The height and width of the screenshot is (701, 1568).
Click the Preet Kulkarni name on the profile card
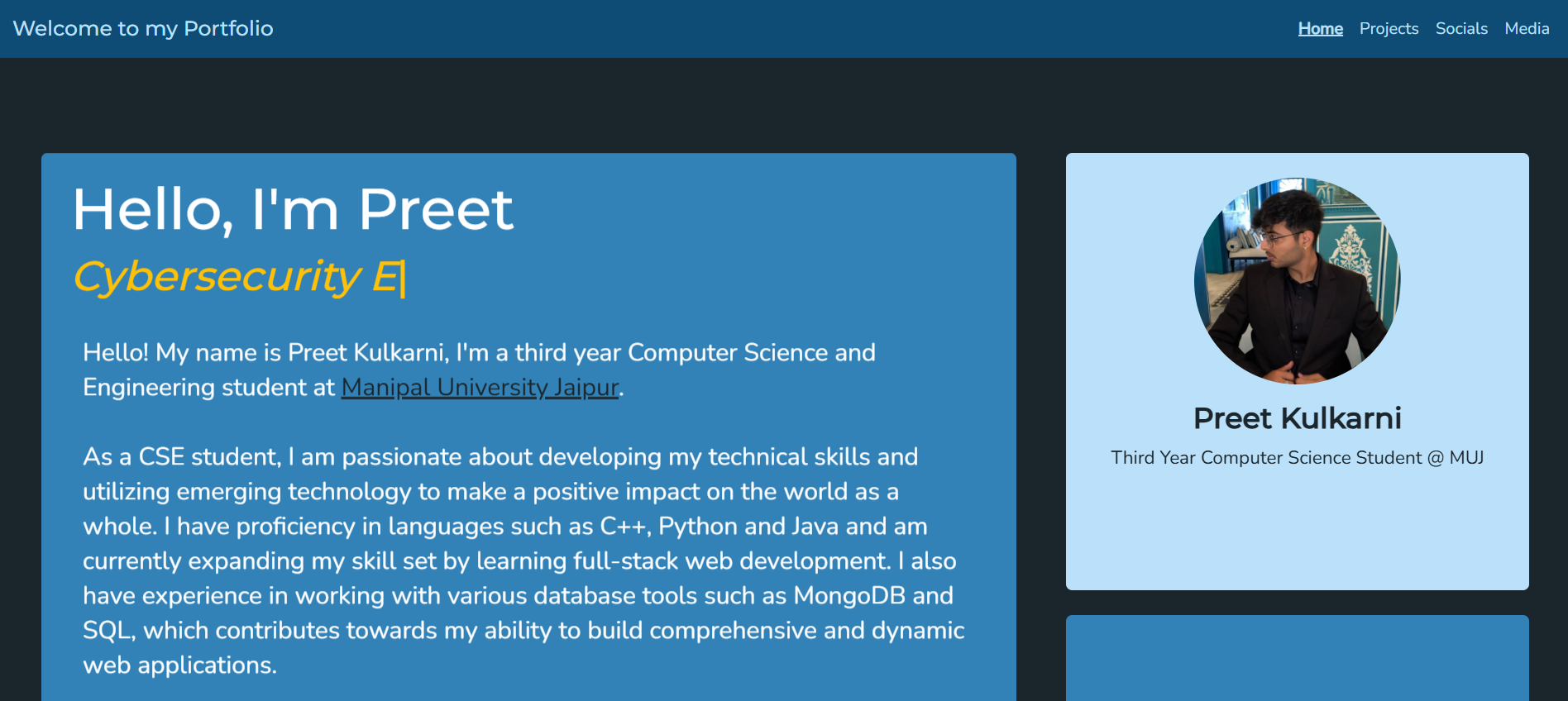click(x=1297, y=418)
